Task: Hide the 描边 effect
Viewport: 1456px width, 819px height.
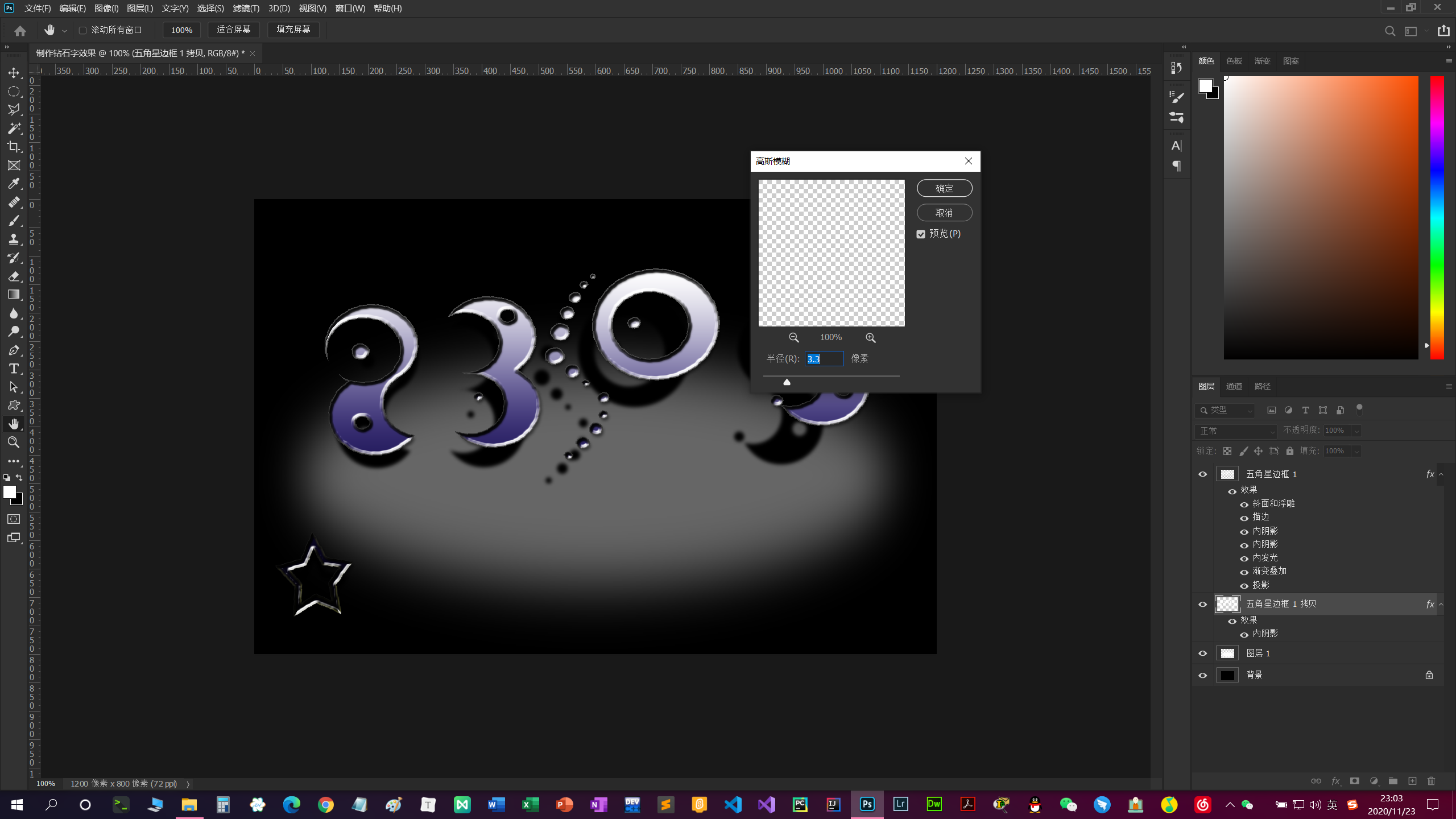Action: [x=1244, y=518]
